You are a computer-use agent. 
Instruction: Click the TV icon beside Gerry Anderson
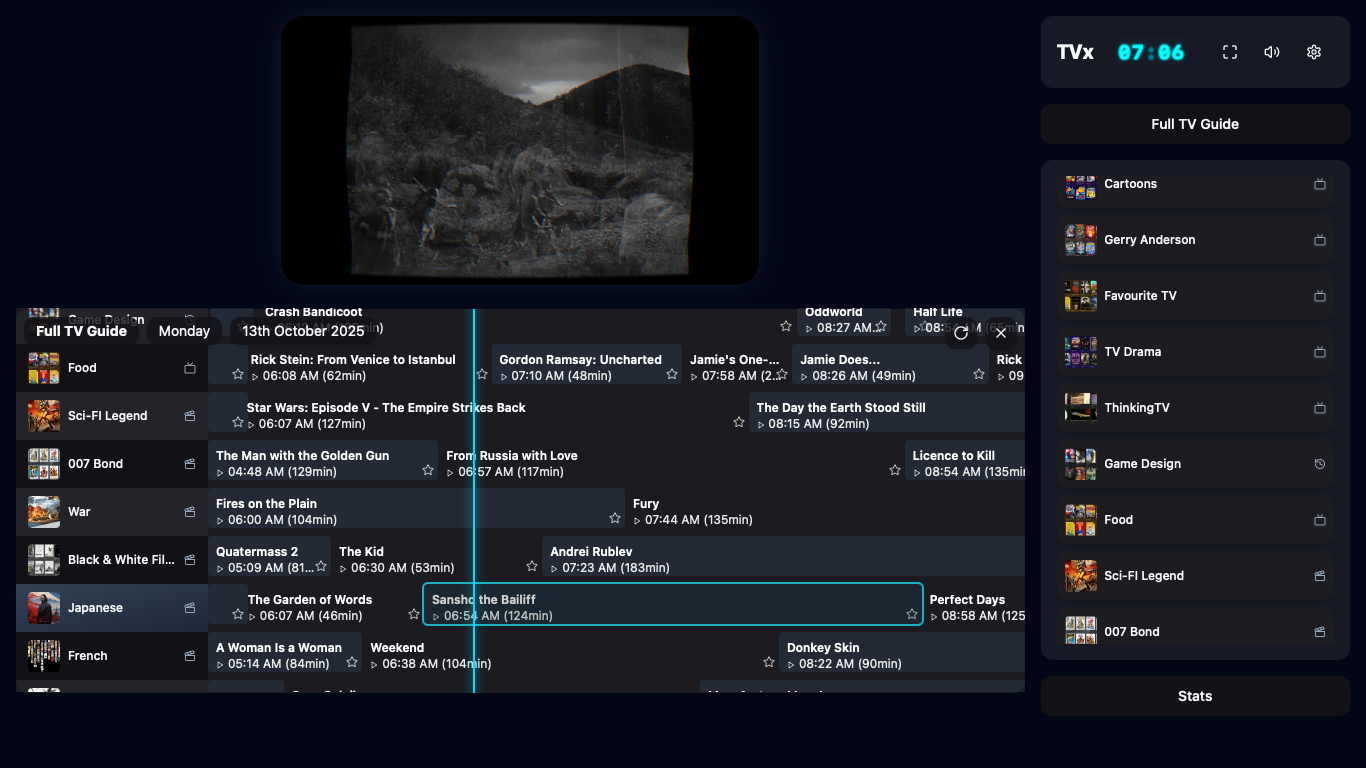pyautogui.click(x=1320, y=240)
